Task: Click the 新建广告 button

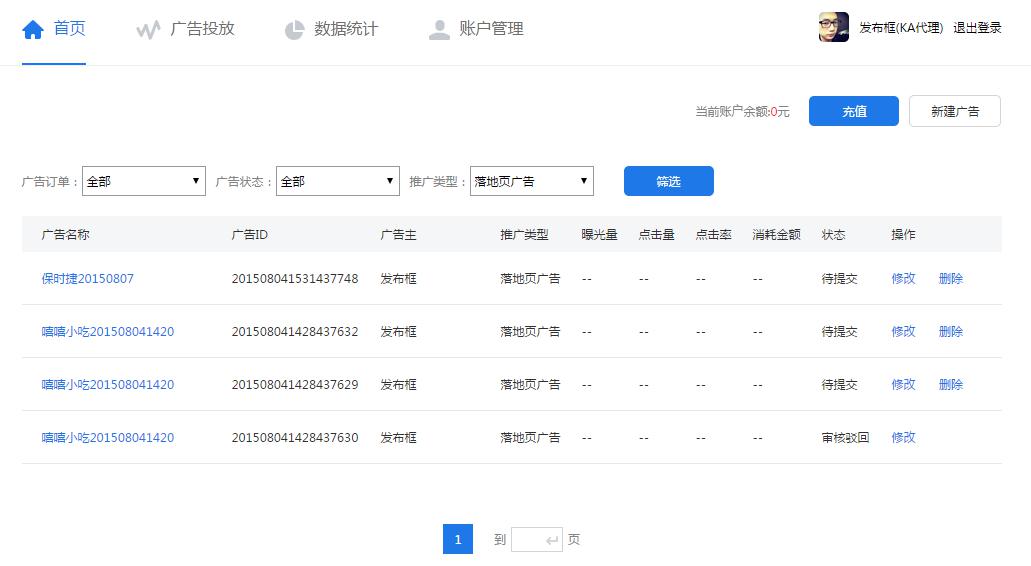Action: point(955,111)
